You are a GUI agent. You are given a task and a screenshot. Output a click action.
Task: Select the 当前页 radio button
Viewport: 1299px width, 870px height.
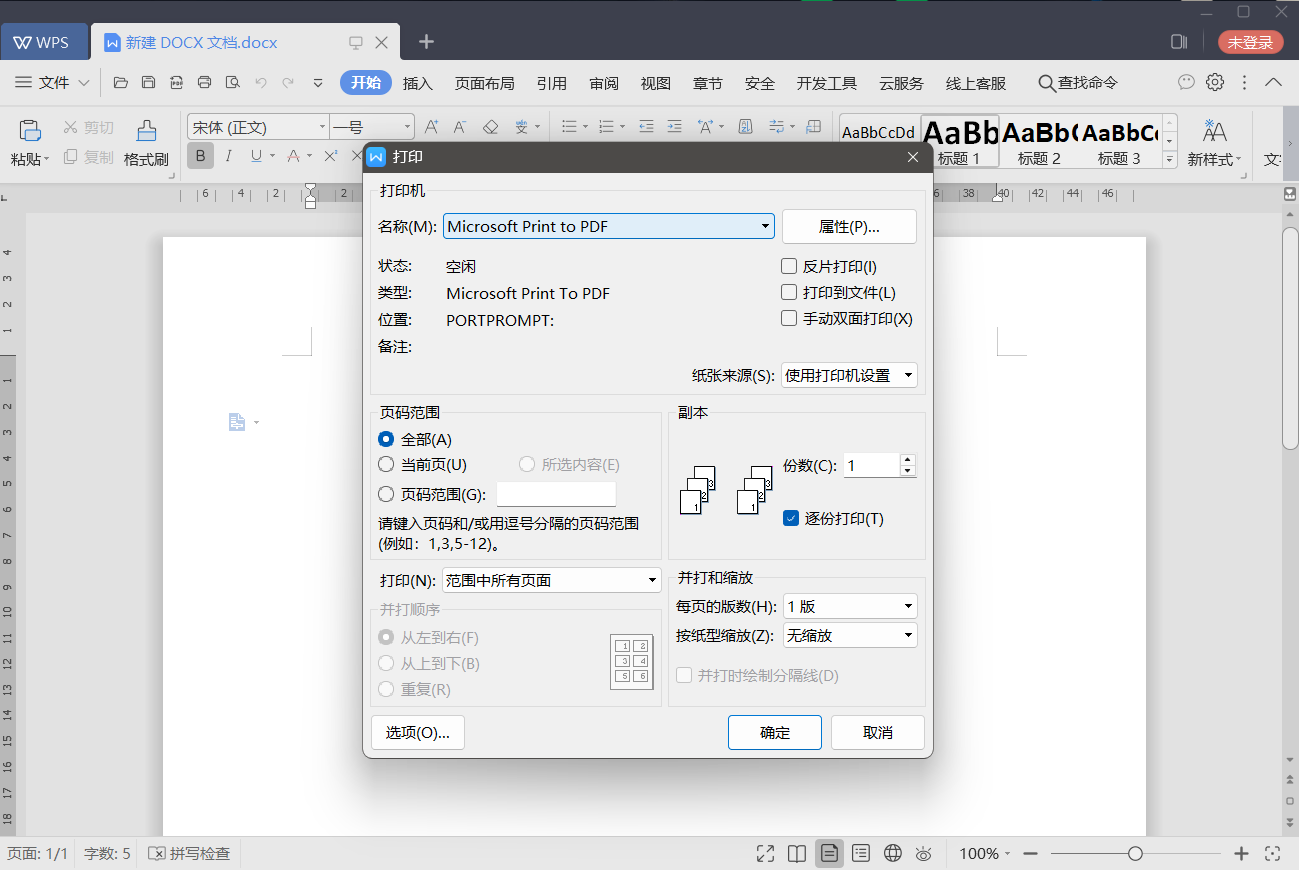(385, 463)
